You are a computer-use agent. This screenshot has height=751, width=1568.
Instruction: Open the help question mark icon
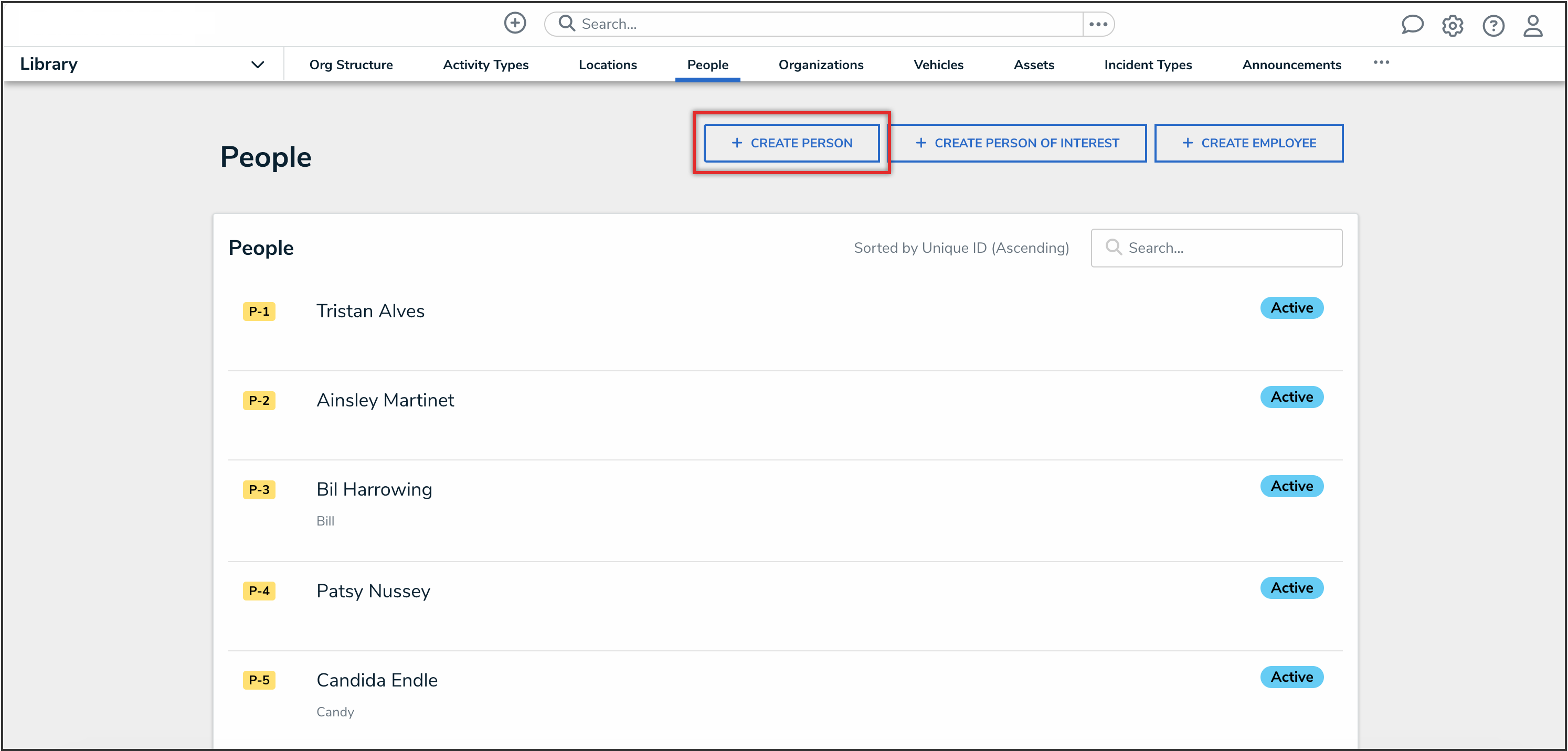tap(1492, 26)
